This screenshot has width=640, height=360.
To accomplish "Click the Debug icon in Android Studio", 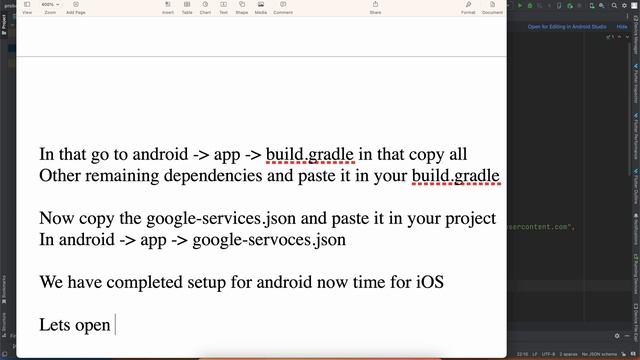I will click(x=530, y=6).
